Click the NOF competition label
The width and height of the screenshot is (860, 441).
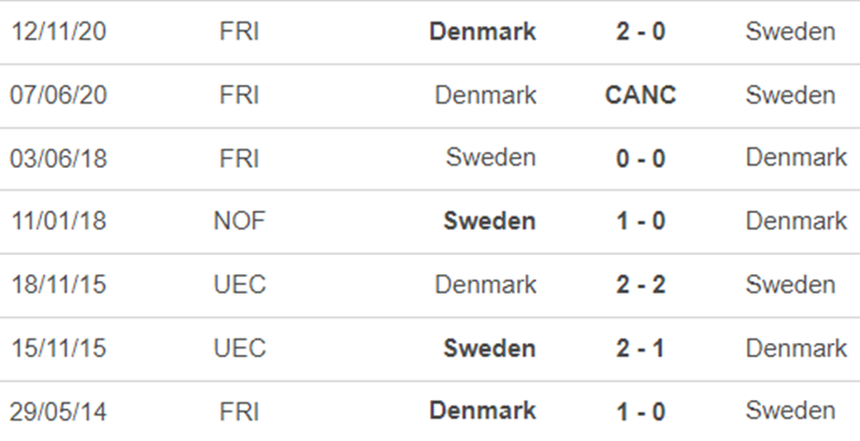click(x=239, y=221)
